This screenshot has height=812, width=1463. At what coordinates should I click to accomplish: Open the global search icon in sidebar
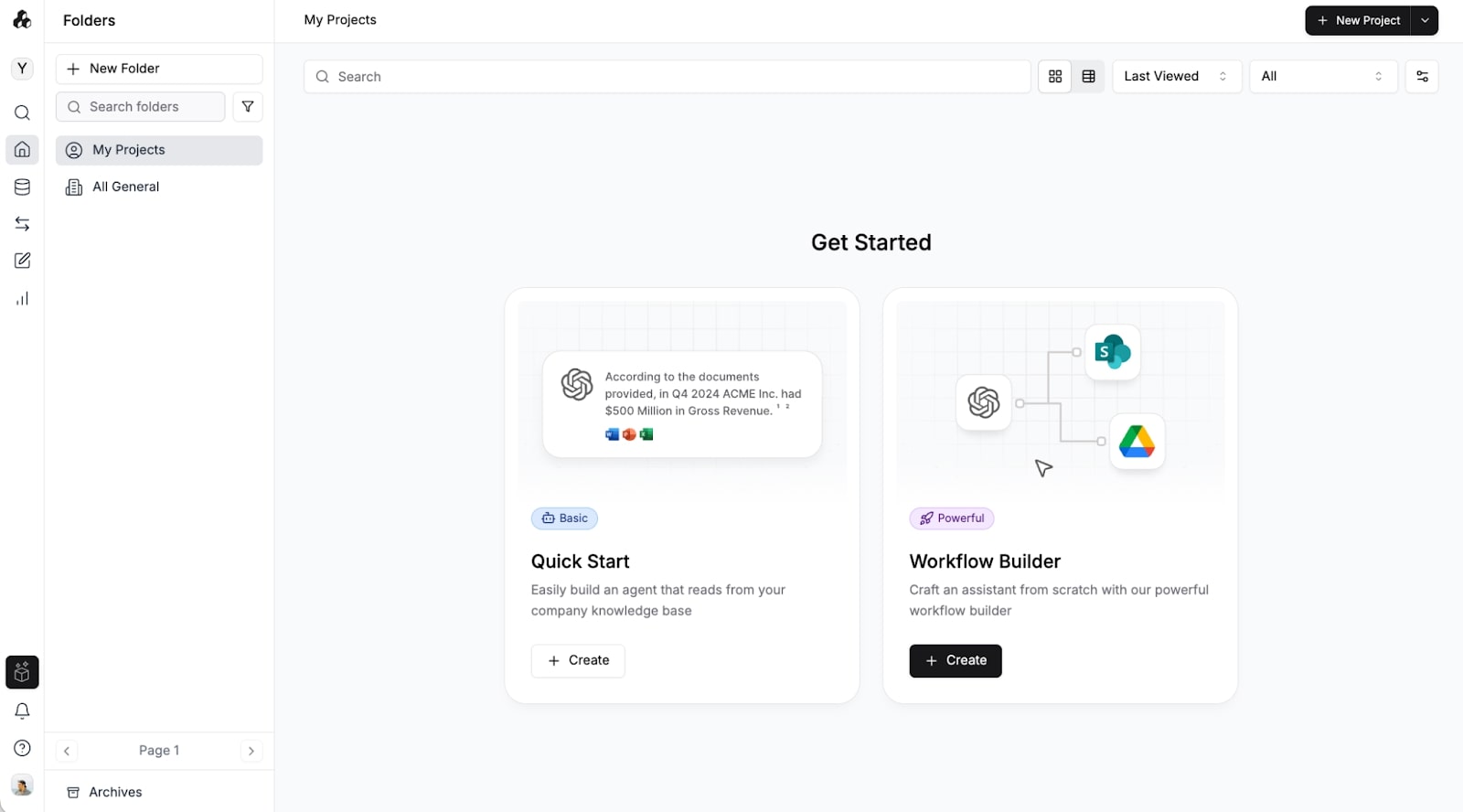22,112
